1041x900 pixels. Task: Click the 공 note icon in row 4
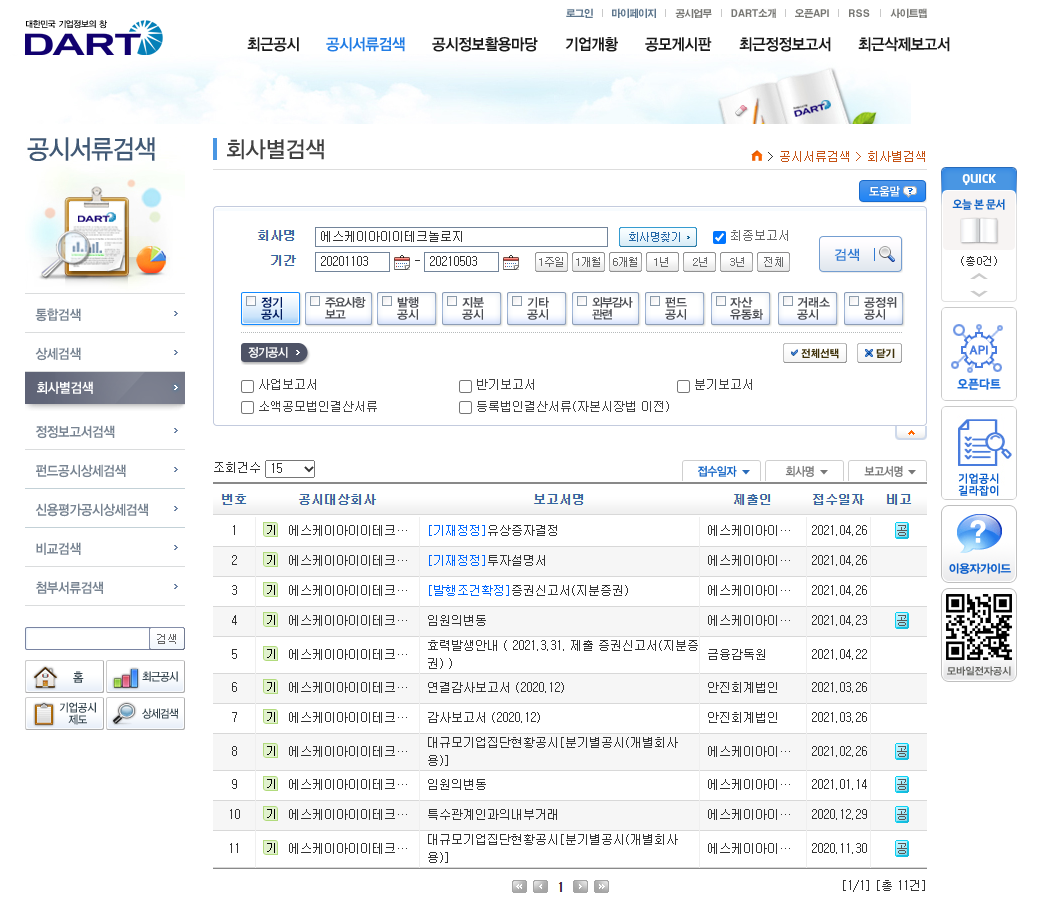coord(902,621)
